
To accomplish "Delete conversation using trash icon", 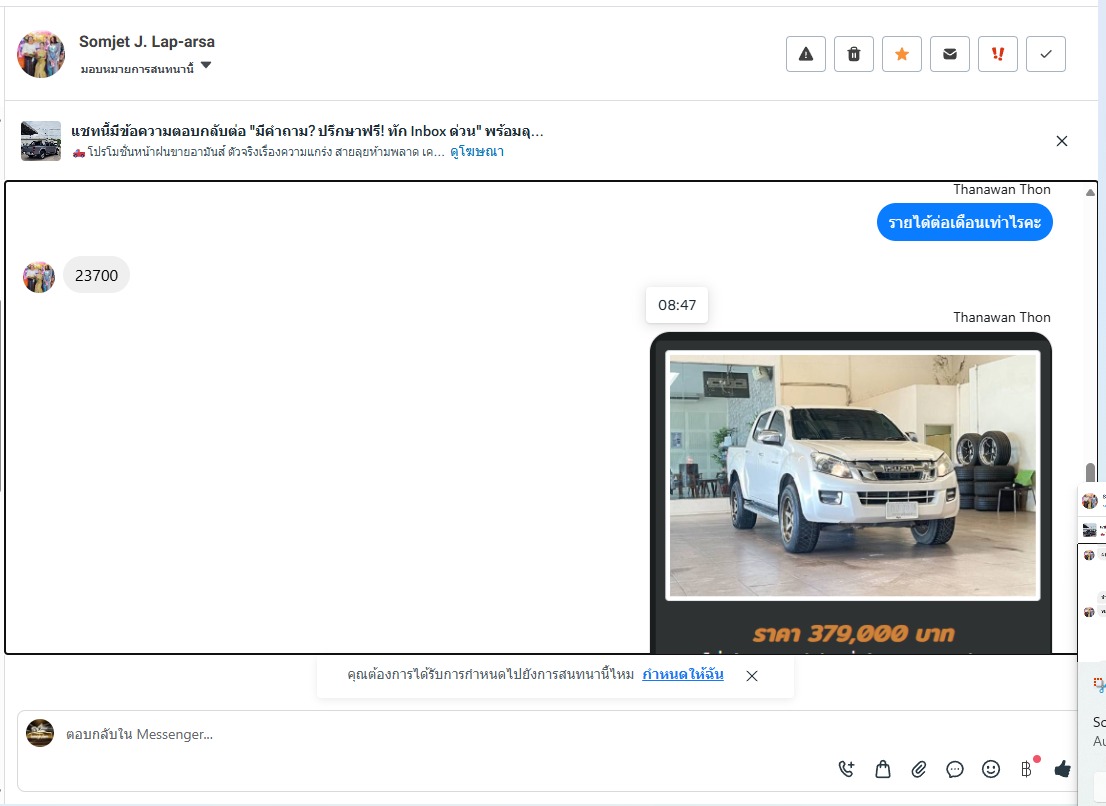I will (853, 54).
